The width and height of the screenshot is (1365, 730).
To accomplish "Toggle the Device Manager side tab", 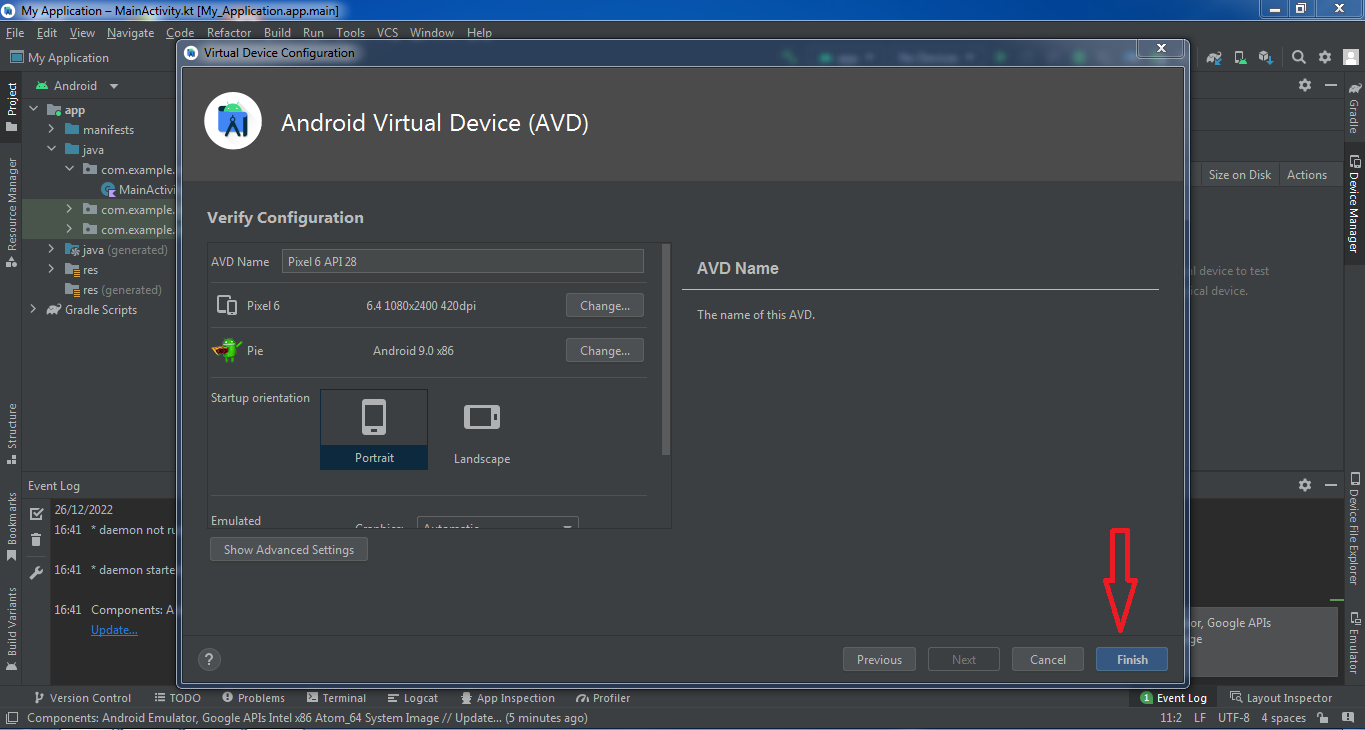I will pos(1354,204).
